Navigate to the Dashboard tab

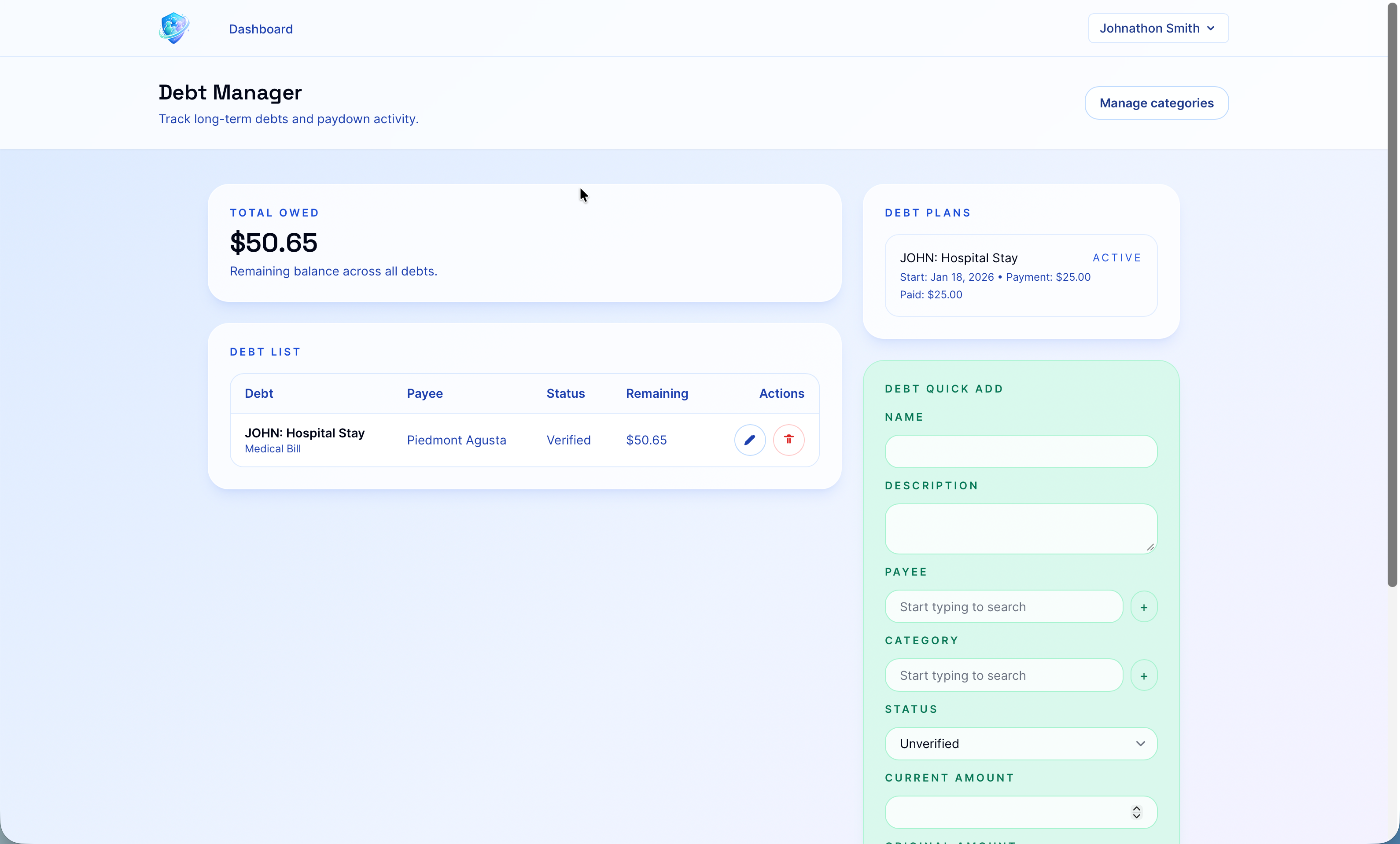tap(260, 29)
